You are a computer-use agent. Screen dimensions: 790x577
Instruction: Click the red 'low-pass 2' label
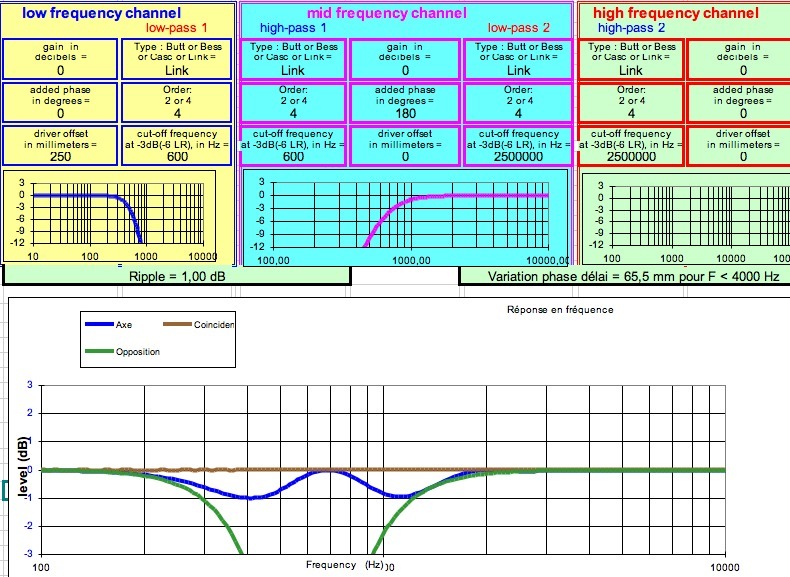518,28
